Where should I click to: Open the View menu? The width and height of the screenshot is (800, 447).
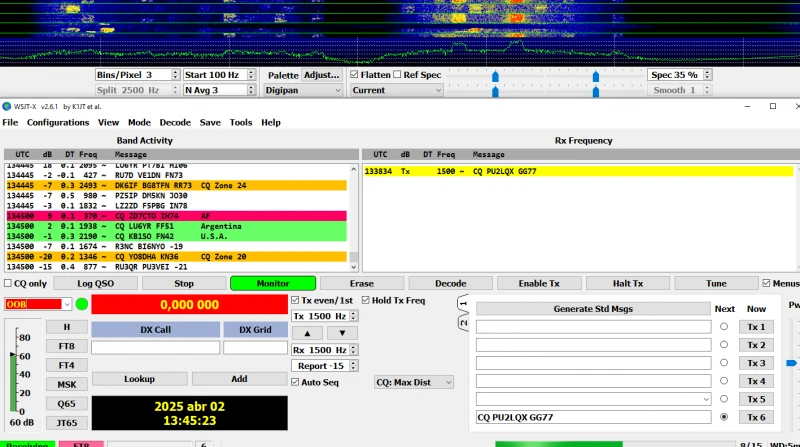click(x=108, y=122)
